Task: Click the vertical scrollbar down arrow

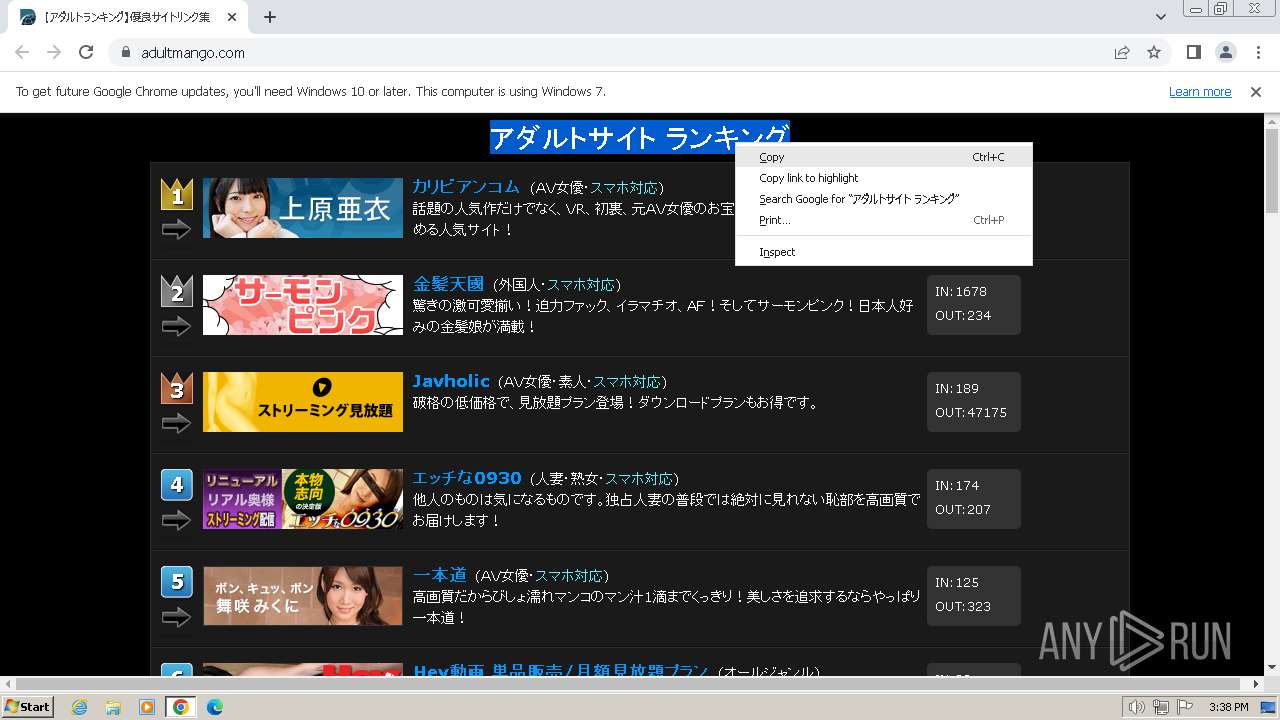Action: [x=1272, y=668]
